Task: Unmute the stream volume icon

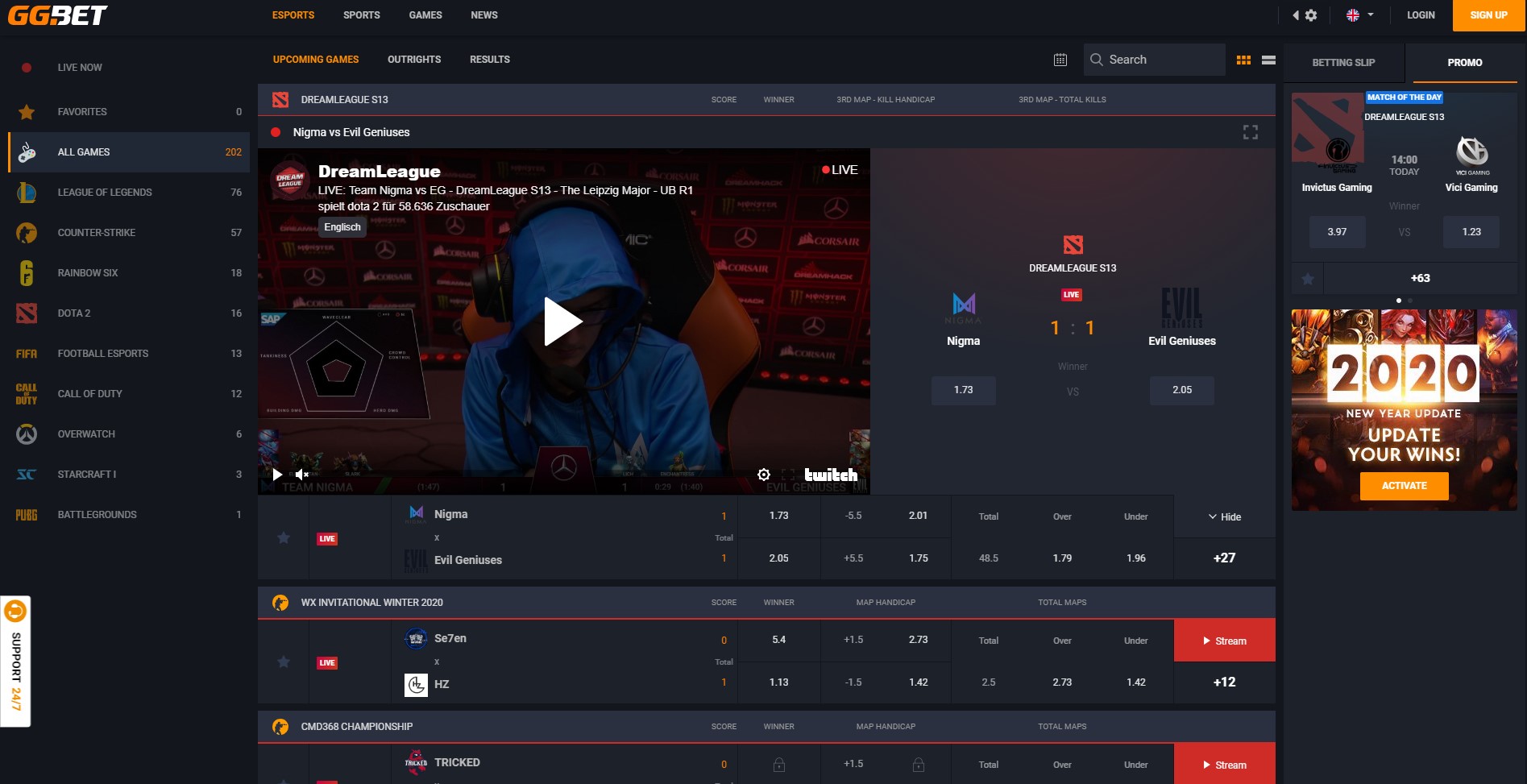Action: point(302,475)
